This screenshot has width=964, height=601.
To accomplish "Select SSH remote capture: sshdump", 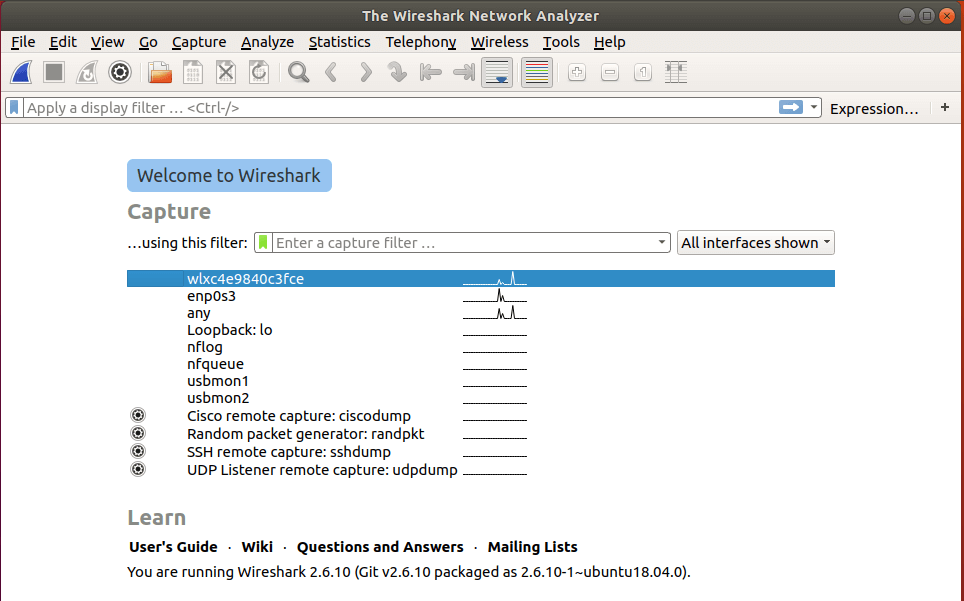I will 481,452.
